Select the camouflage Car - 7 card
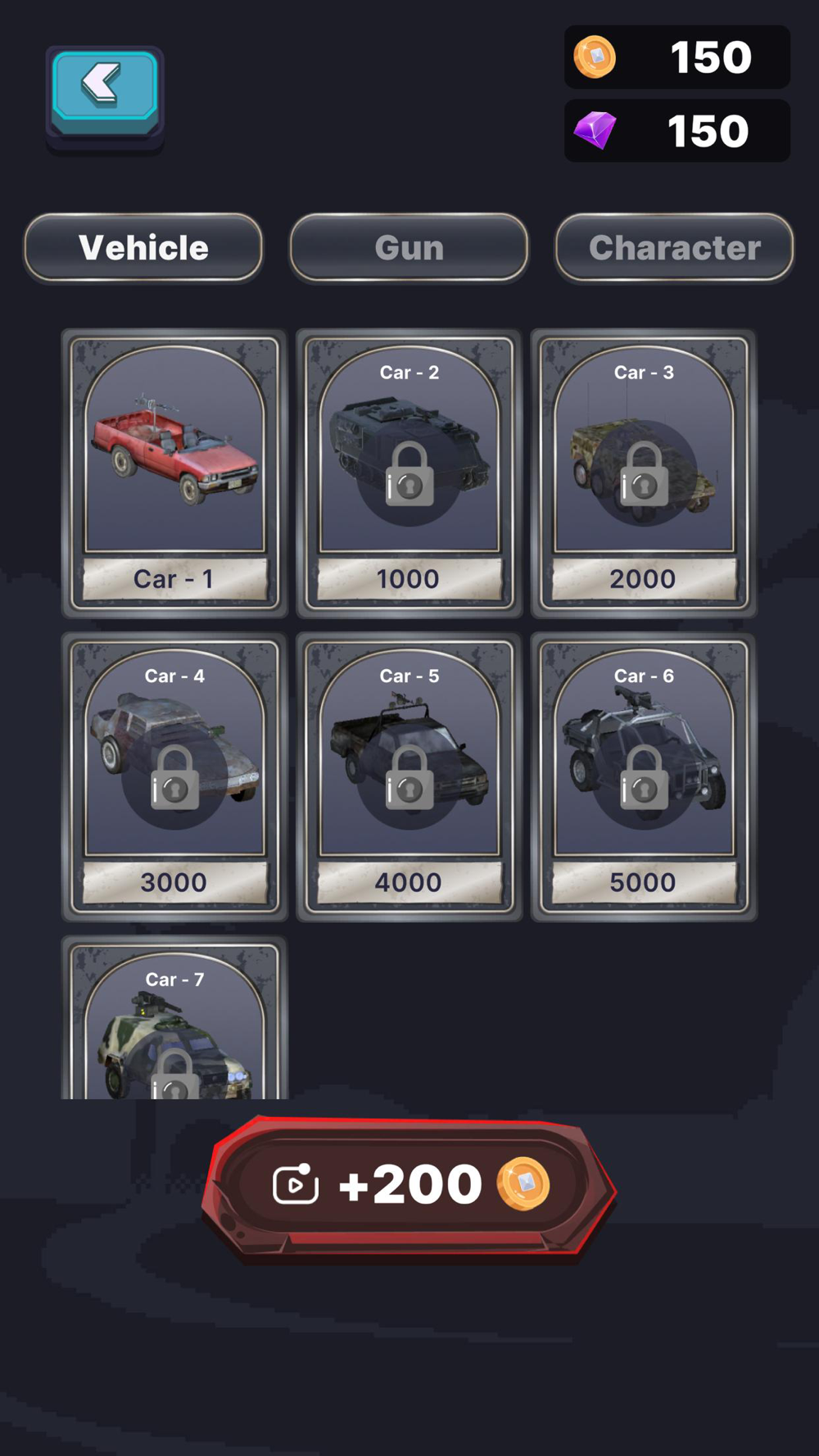Screen dimensions: 819x1456 point(174,1019)
